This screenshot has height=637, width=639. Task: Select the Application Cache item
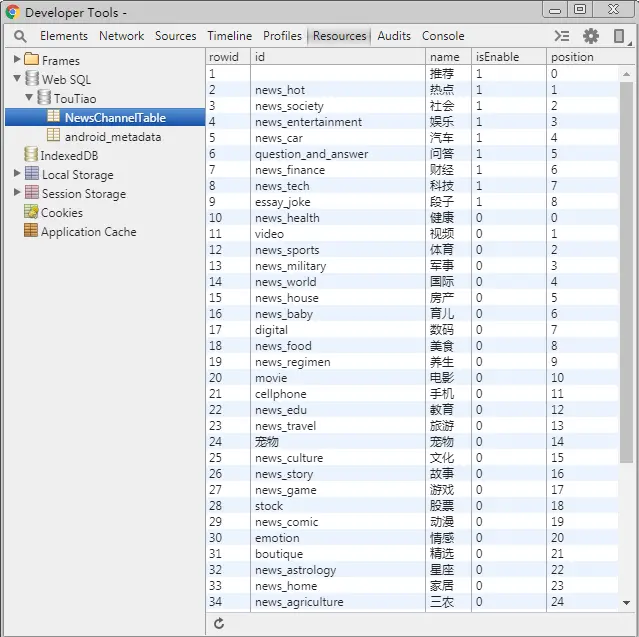pyautogui.click(x=89, y=232)
